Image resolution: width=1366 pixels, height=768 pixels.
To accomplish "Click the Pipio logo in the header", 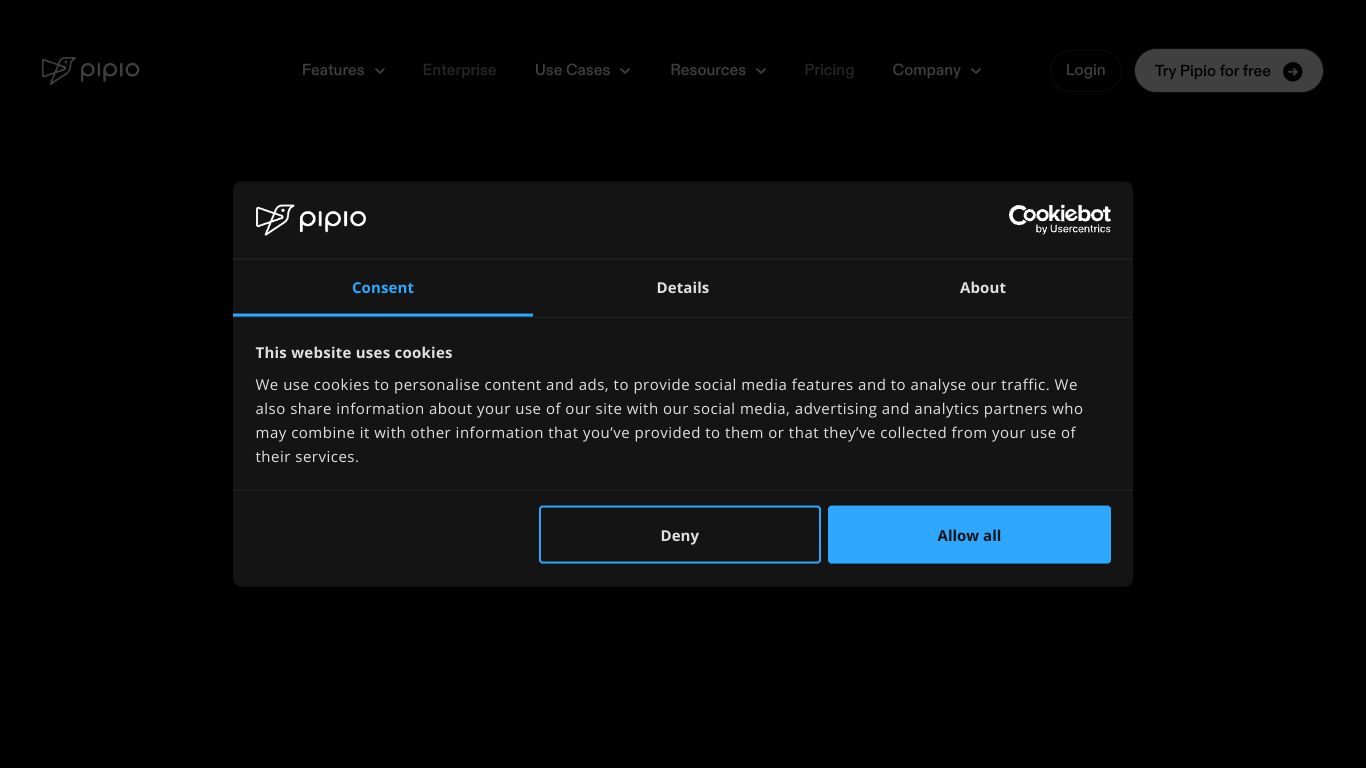I will click(x=90, y=70).
